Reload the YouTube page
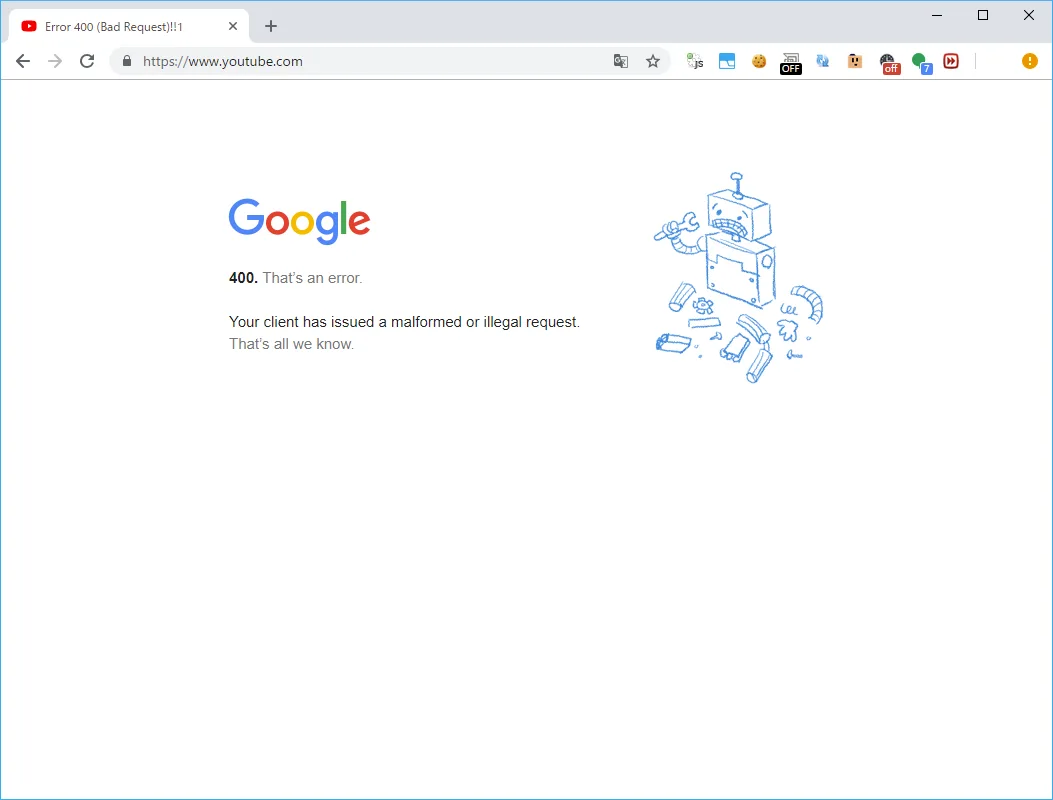Screen dimensions: 1053x800 click(x=87, y=61)
